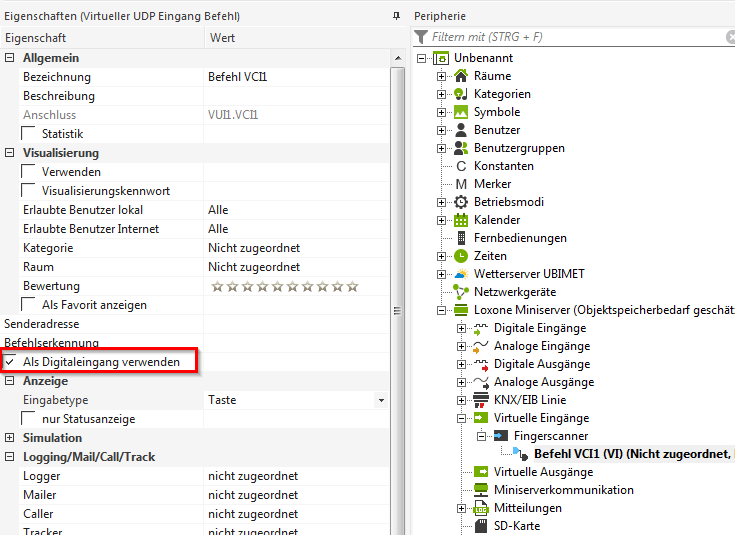This screenshot has width=735, height=535.
Task: Click the Unbenannt project icon
Action: coord(441,58)
